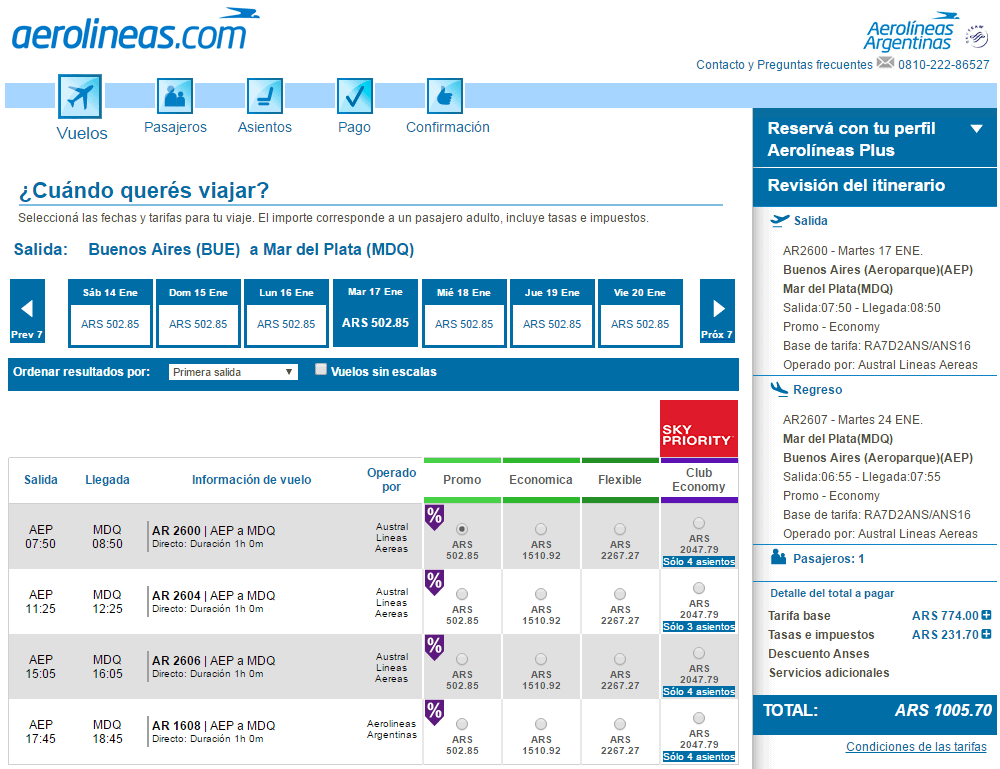Click the Salida column header
The image size is (1000, 769).
coord(41,480)
